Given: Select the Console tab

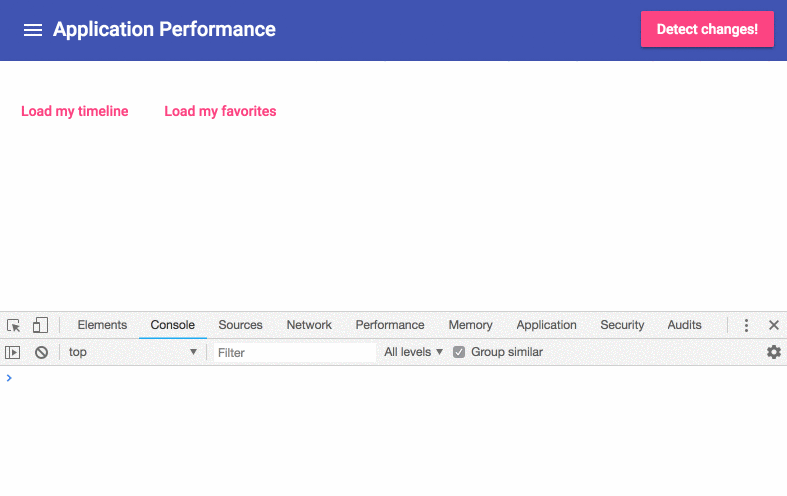Looking at the screenshot, I should [173, 325].
